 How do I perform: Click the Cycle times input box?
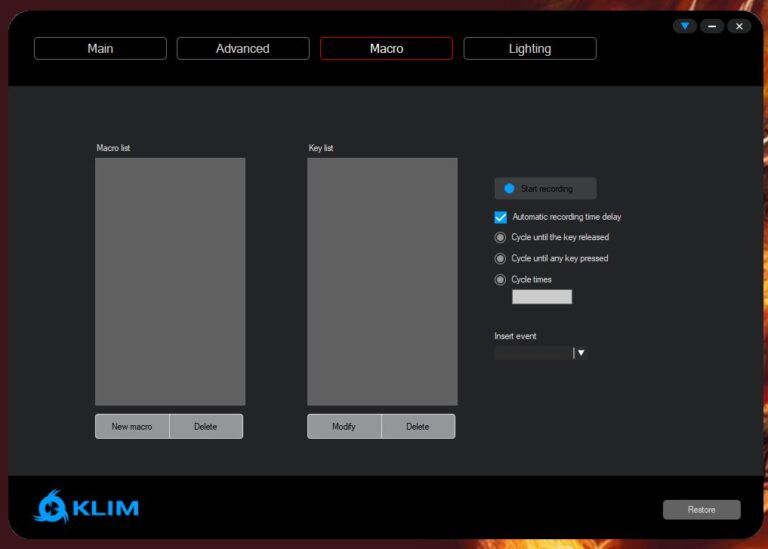pyautogui.click(x=542, y=297)
